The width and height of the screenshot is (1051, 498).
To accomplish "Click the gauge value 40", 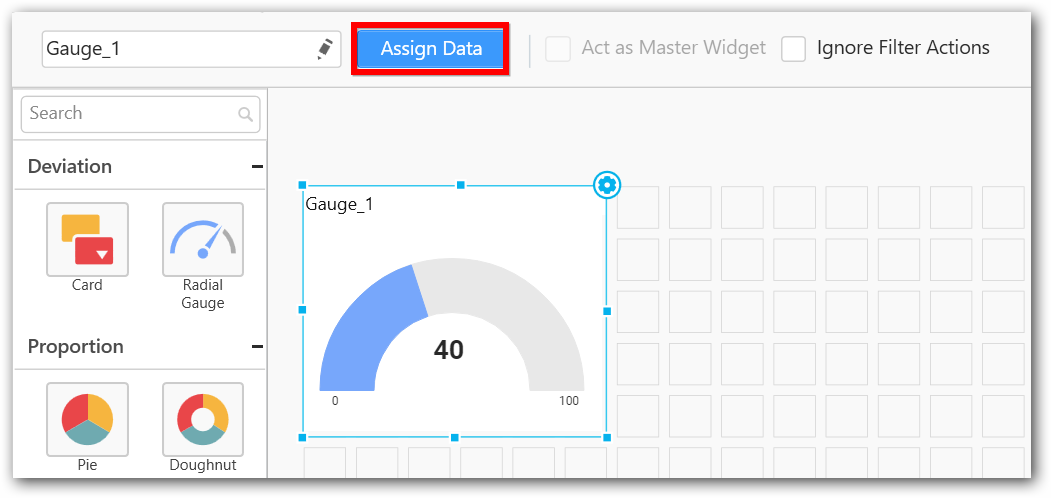I will [449, 350].
